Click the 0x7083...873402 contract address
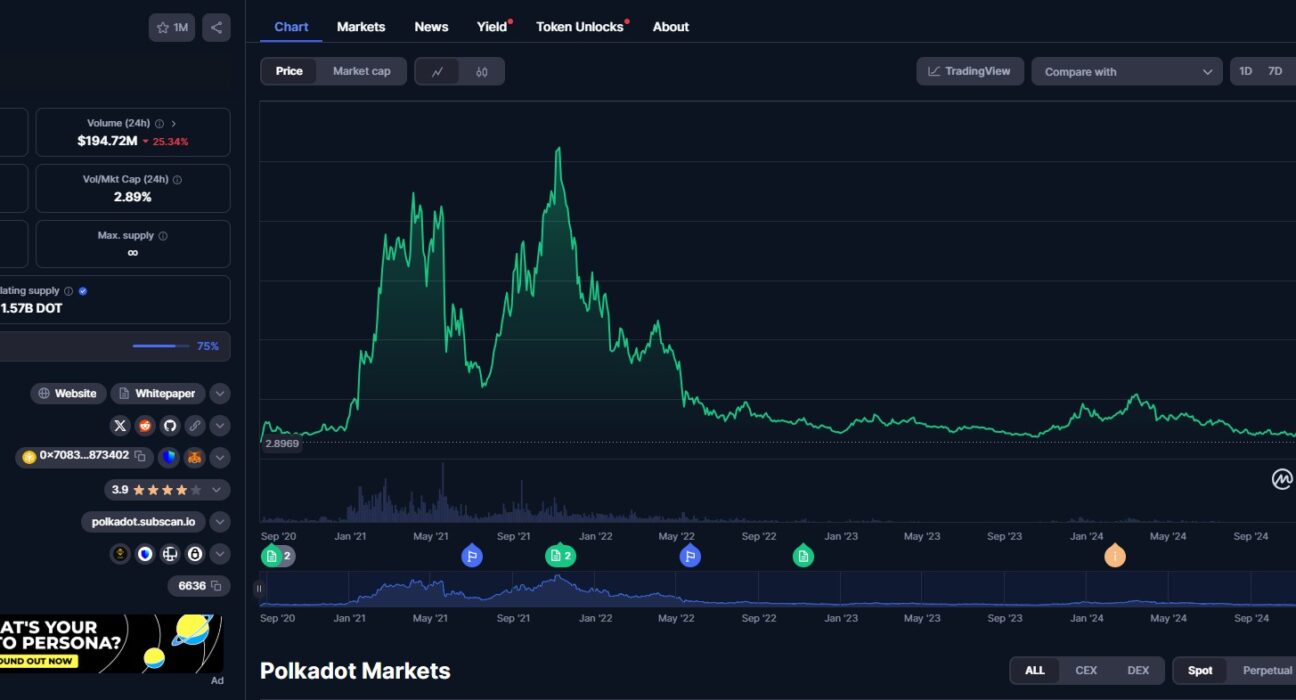1296x700 pixels. pos(84,456)
